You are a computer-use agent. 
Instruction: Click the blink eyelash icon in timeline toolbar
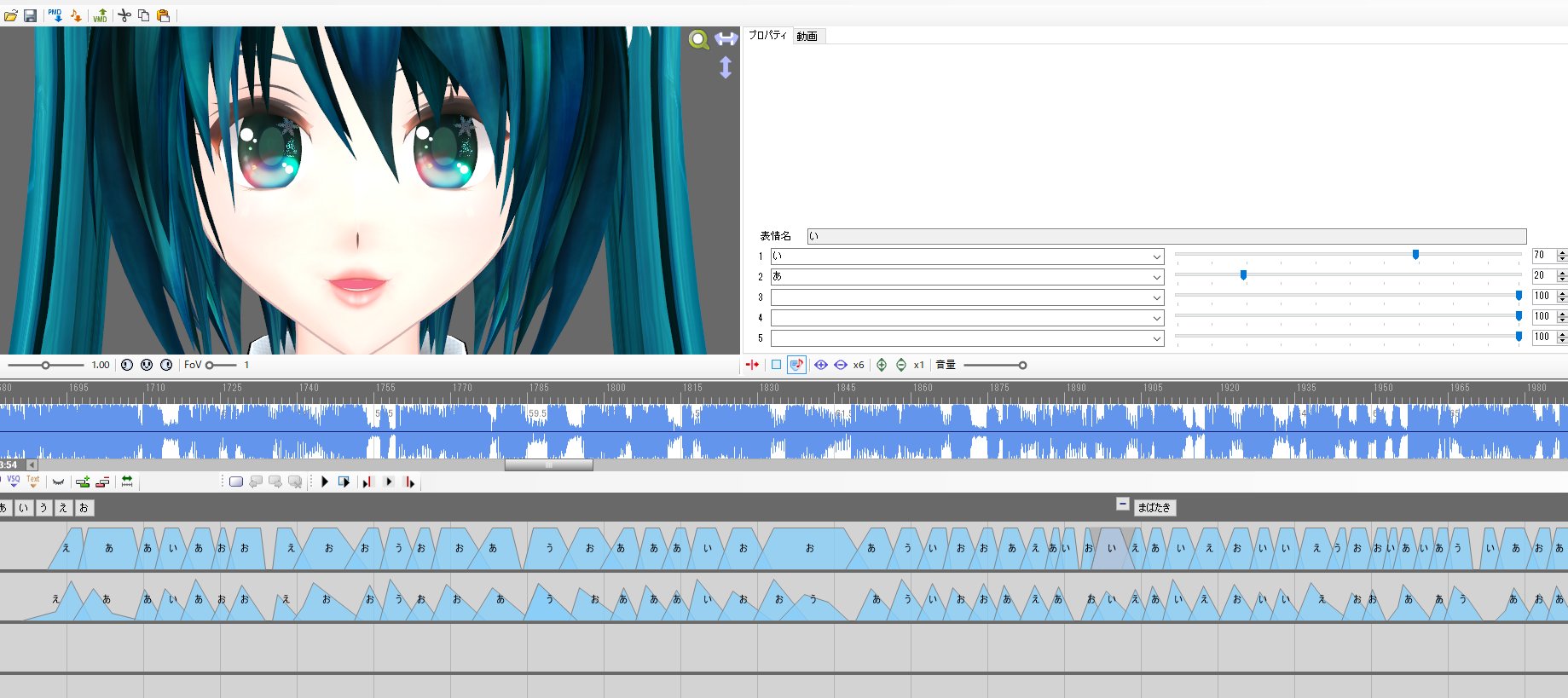58,482
